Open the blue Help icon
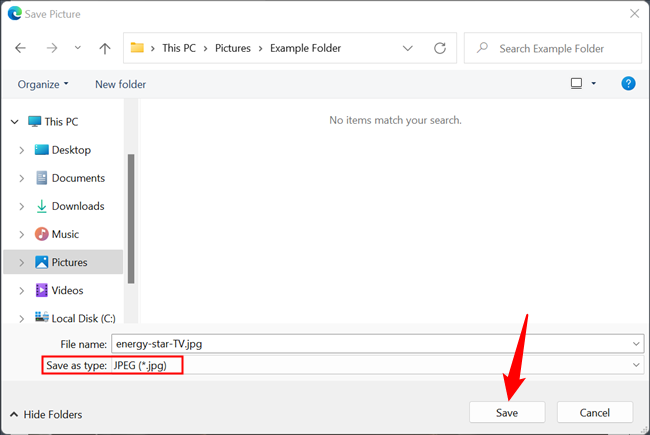 [628, 83]
